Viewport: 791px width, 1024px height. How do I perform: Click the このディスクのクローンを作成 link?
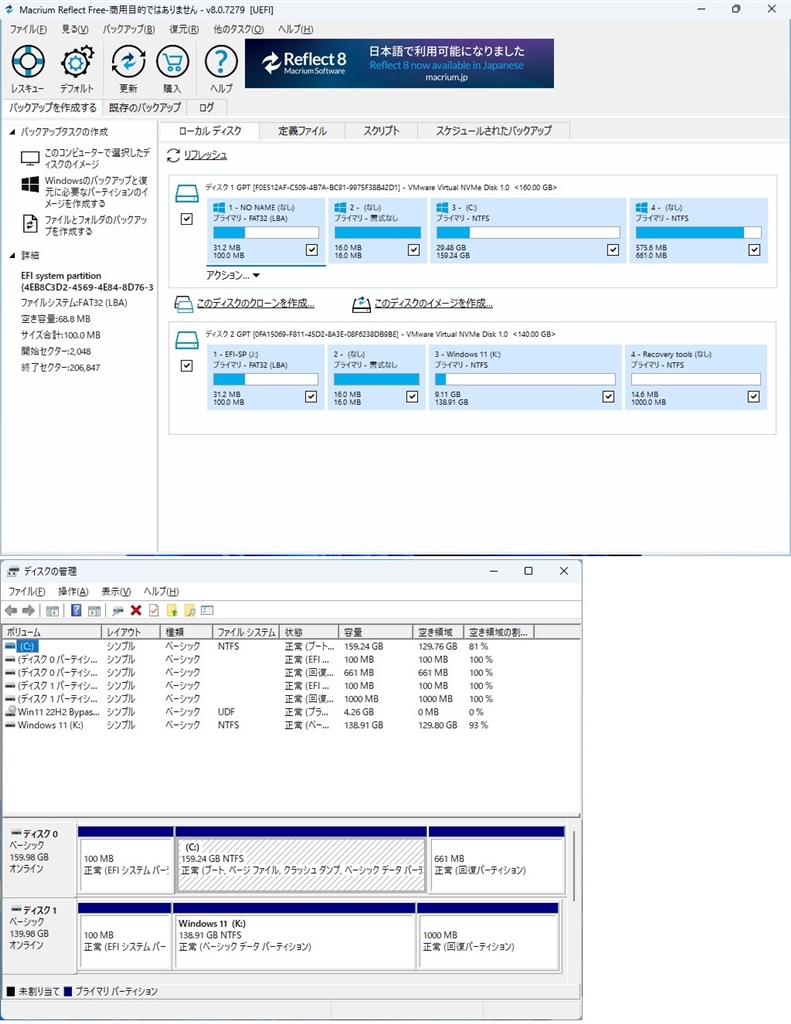coord(254,303)
